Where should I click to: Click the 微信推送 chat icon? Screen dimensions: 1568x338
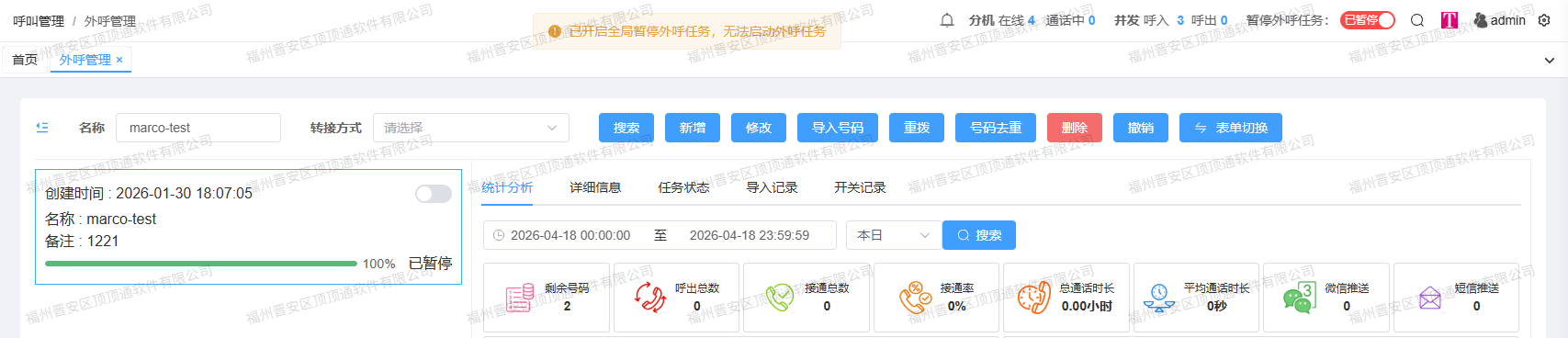[1299, 298]
